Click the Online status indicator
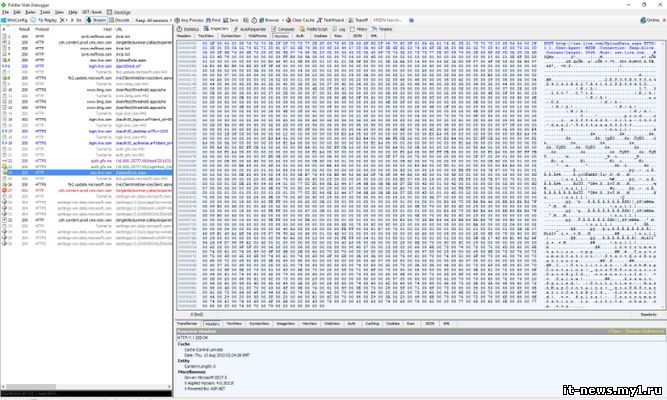The image size is (667, 400). tap(650, 20)
